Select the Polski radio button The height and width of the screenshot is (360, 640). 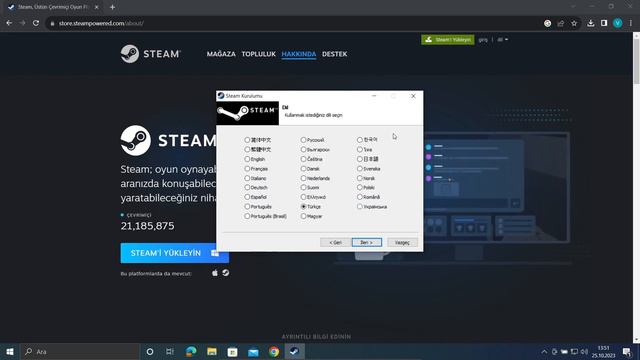(360, 187)
